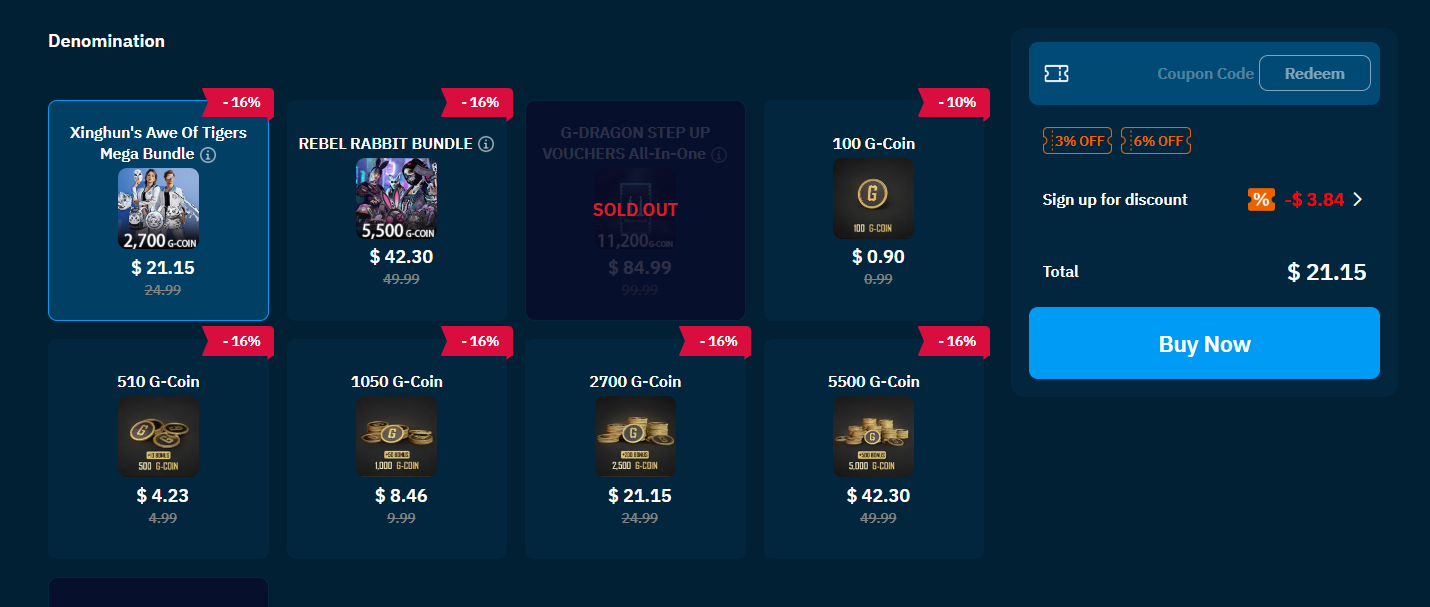Screen dimensions: 1430x607
Task: Click the Awe Of Tigers bundle artwork
Action: coord(158,208)
